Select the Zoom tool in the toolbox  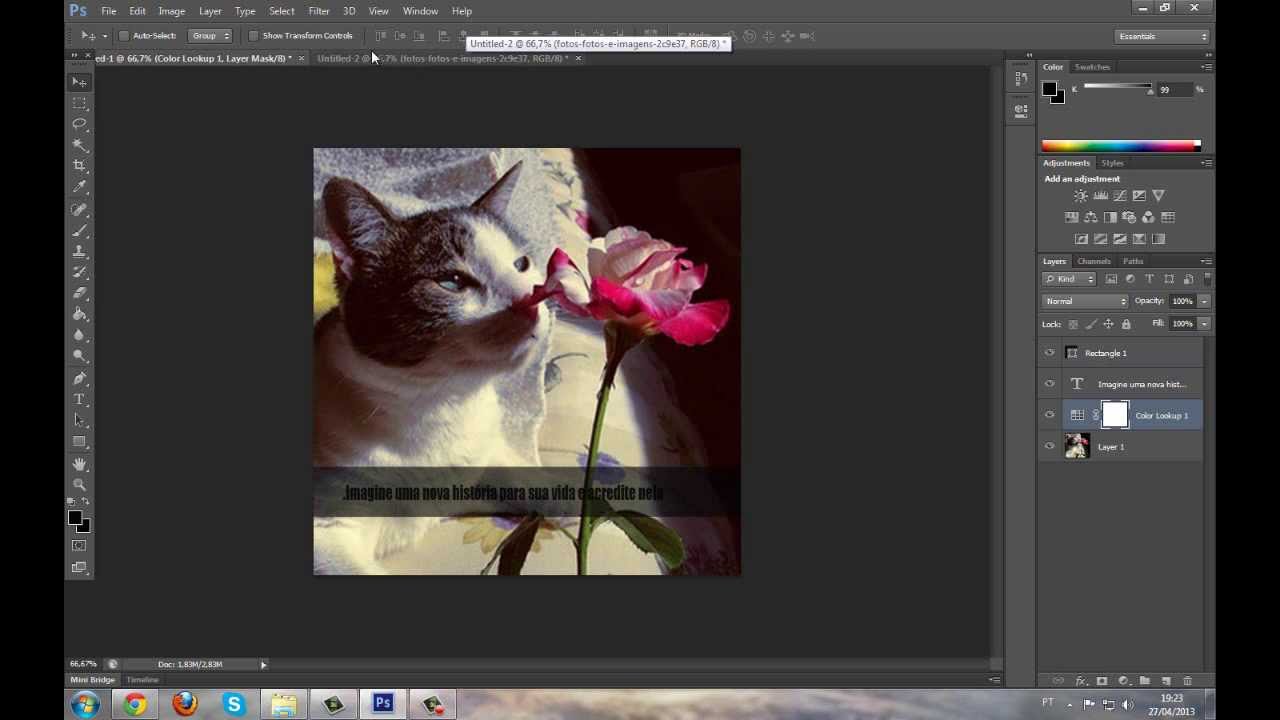(80, 485)
